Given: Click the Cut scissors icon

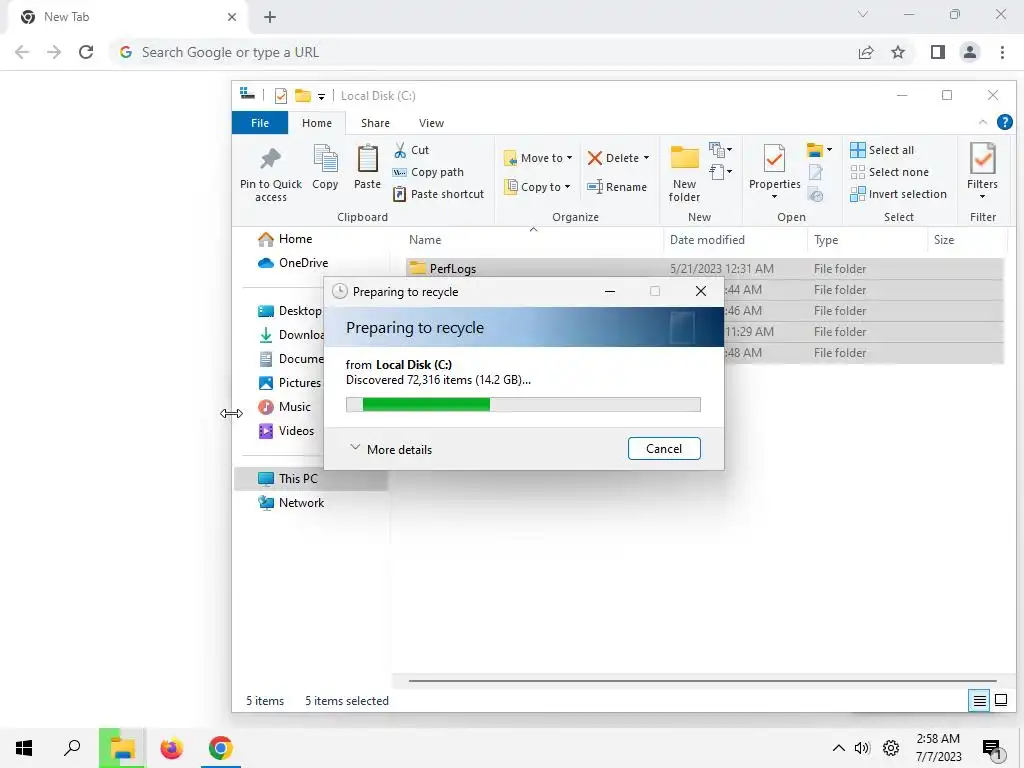Looking at the screenshot, I should pos(400,150).
